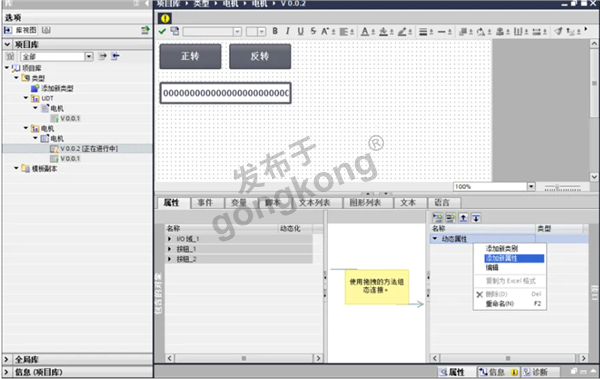Screen dimensions: 600x379
Task: Click the 反转 button on canvas
Action: point(260,56)
